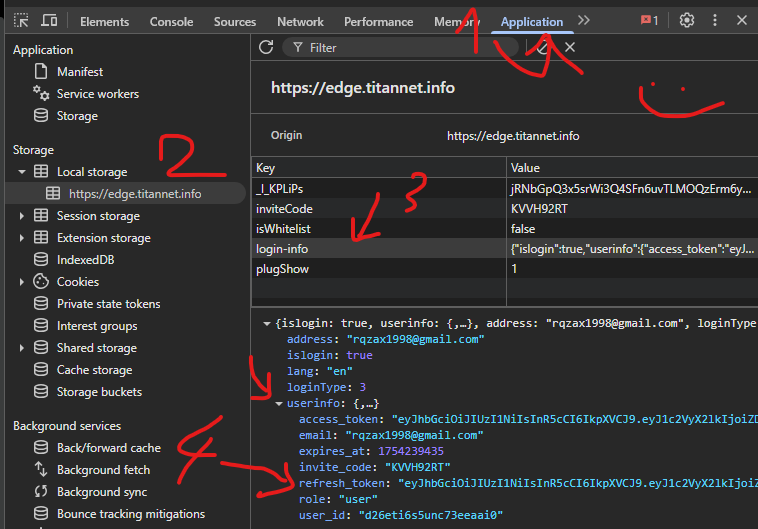The width and height of the screenshot is (758, 529).
Task: Click the KVVH92RT value cell
Action: (632, 209)
